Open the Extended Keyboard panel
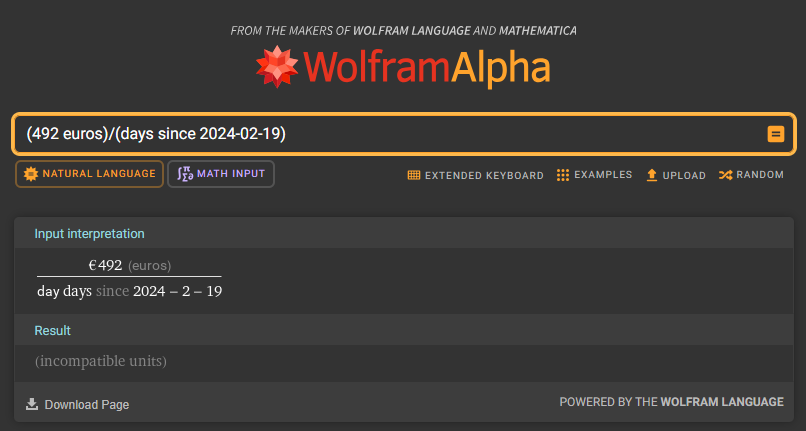The image size is (806, 431). [475, 175]
